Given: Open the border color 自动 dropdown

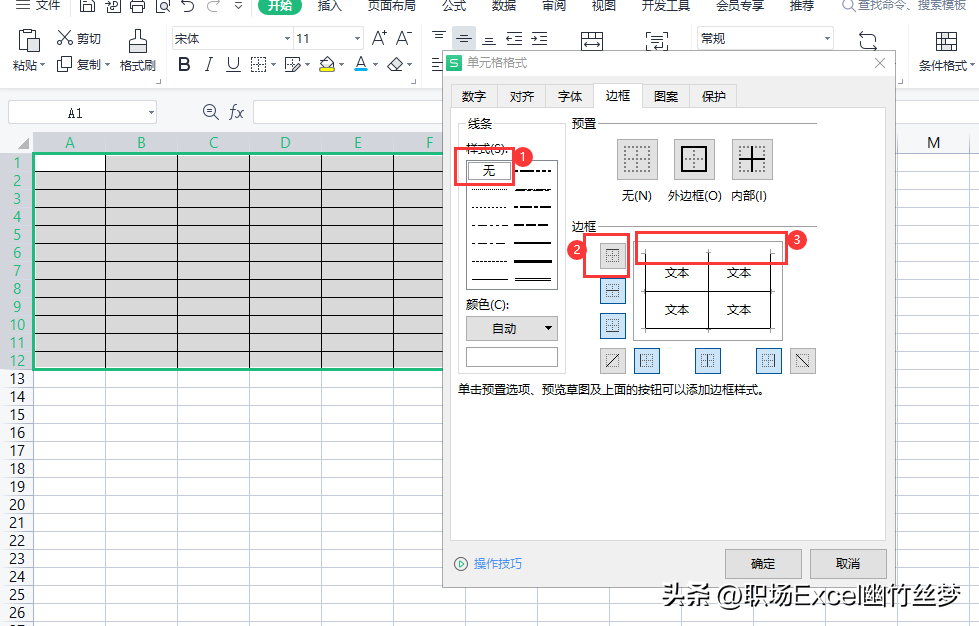Looking at the screenshot, I should click(511, 328).
